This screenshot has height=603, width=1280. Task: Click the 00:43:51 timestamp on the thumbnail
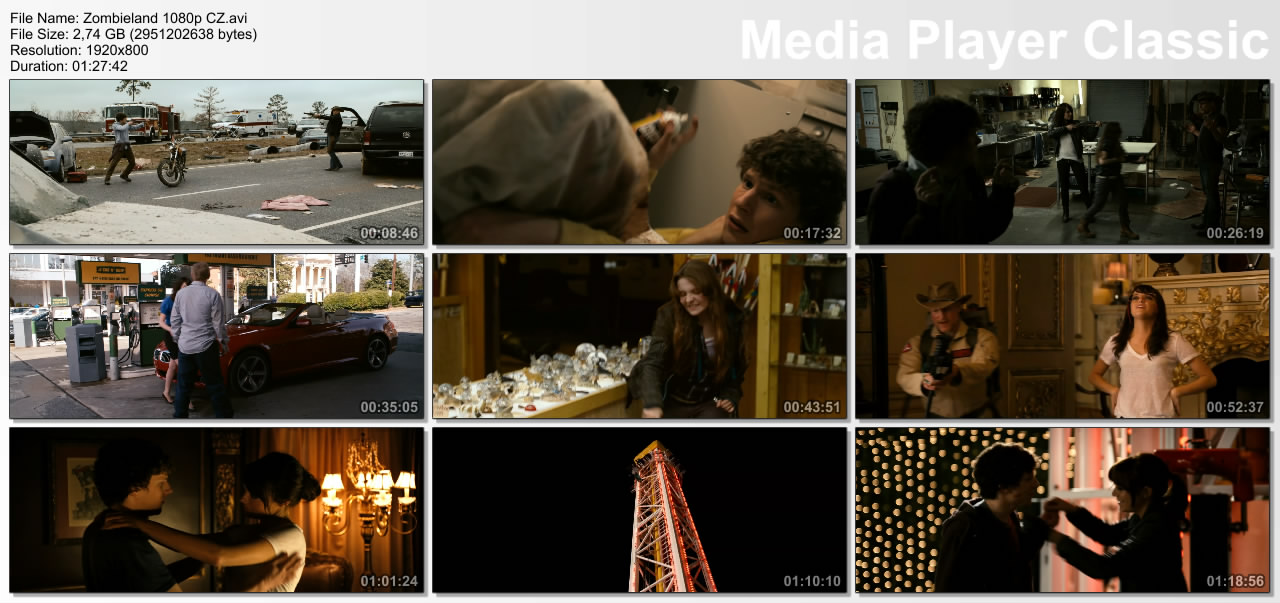click(812, 407)
